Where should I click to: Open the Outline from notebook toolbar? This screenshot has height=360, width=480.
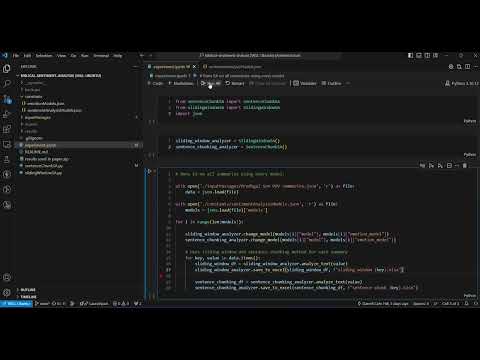coord(331,83)
